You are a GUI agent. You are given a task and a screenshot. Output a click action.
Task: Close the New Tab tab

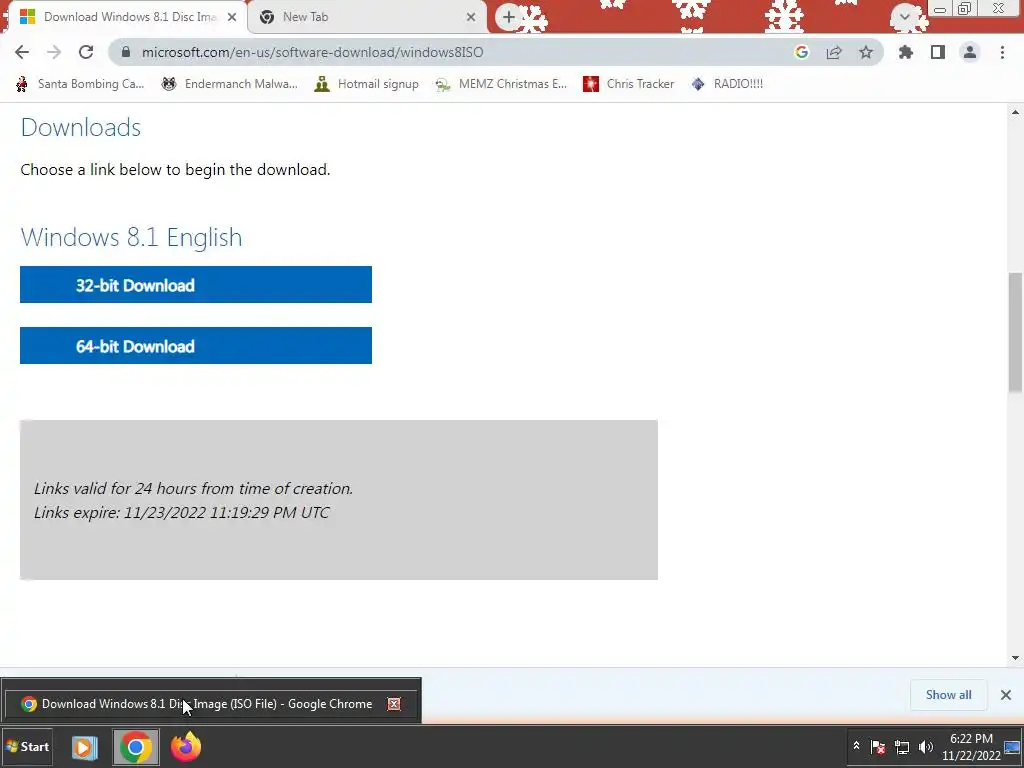tap(471, 17)
